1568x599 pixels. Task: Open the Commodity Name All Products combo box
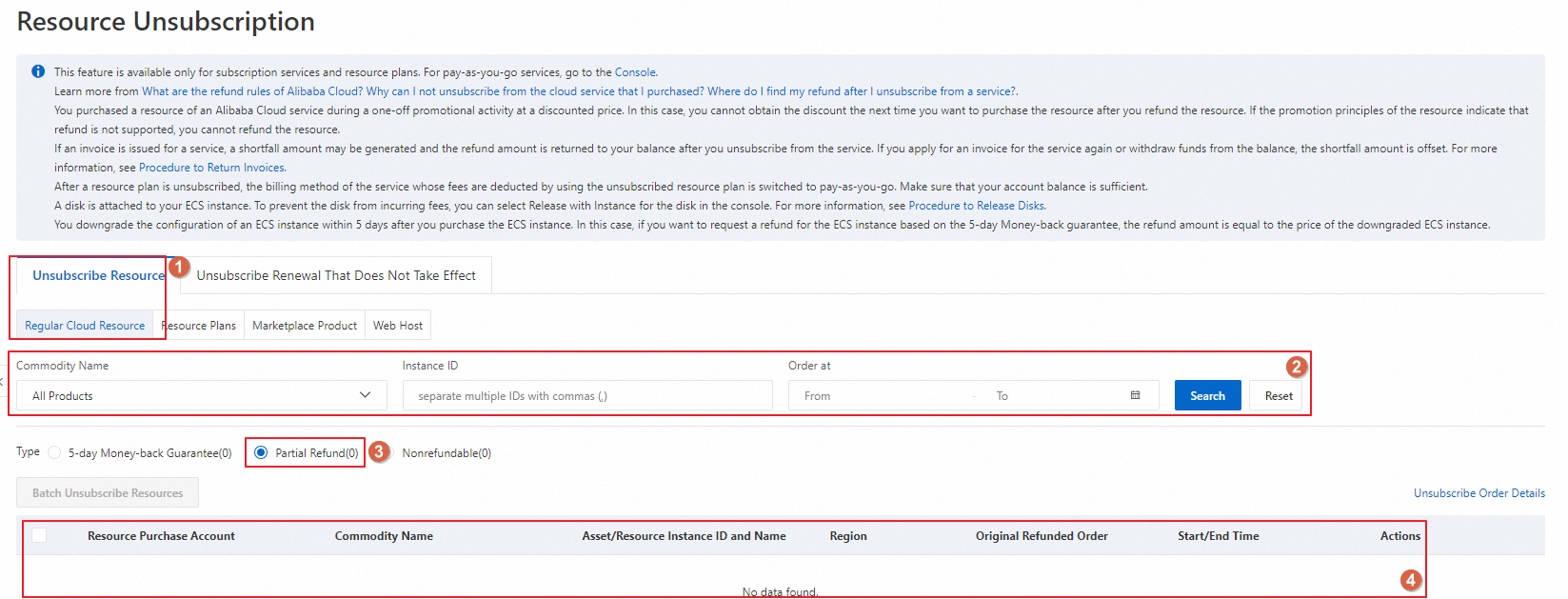pyautogui.click(x=202, y=395)
